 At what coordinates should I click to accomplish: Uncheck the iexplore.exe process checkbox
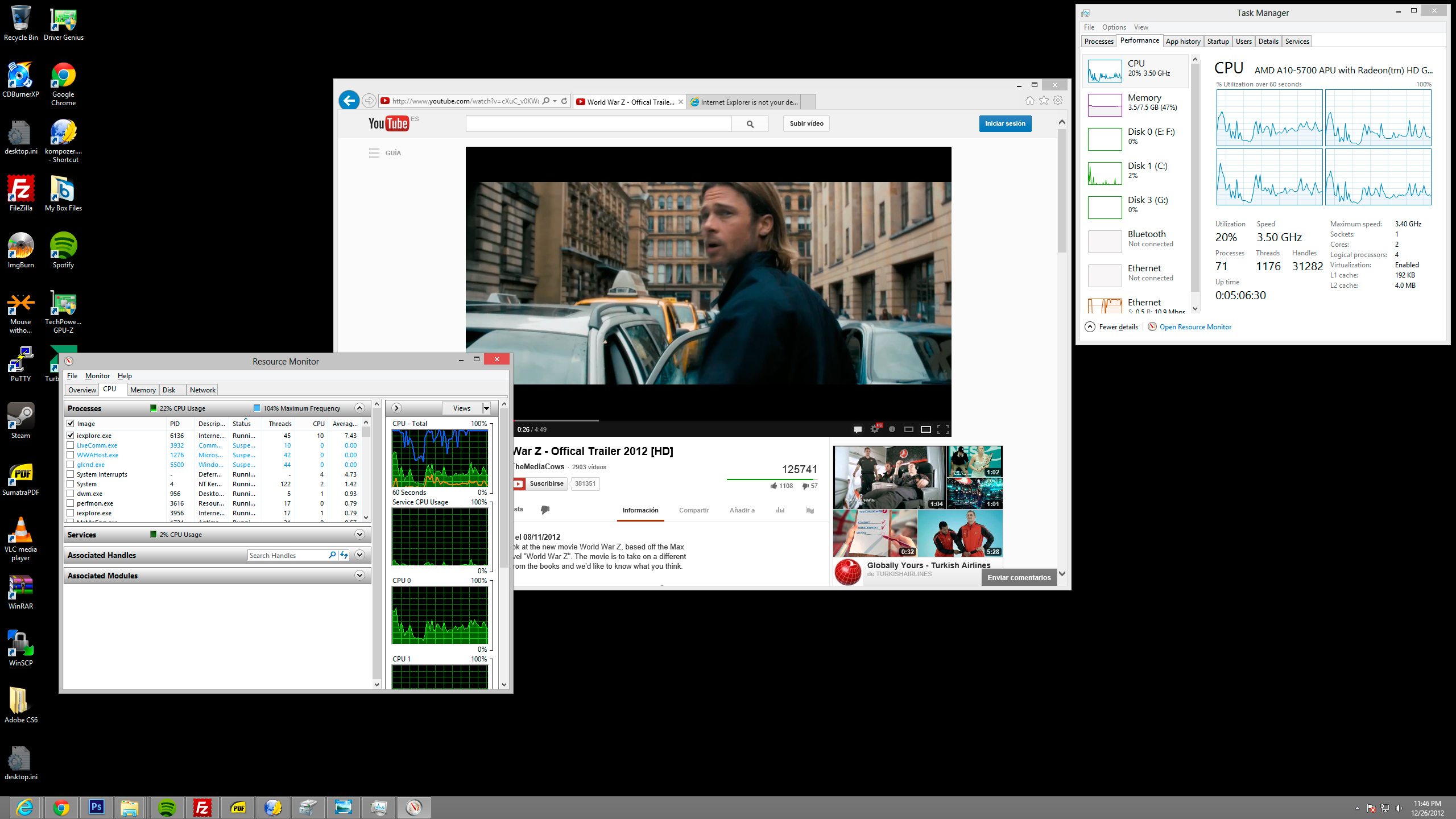71,436
